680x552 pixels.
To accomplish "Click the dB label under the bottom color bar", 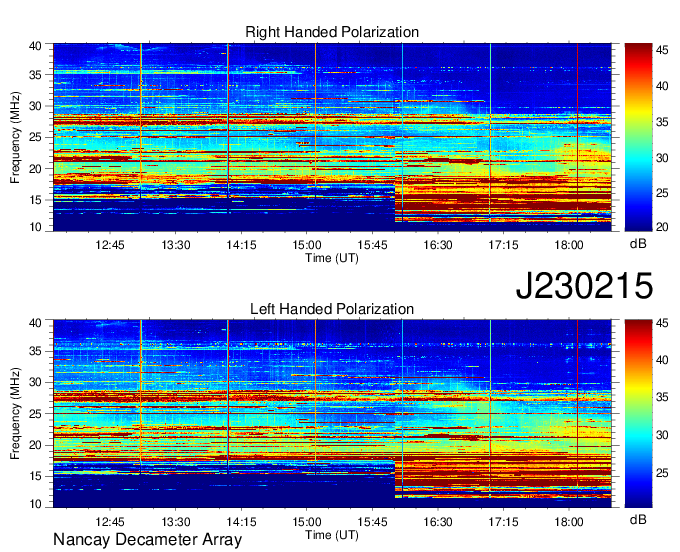I will [x=638, y=519].
